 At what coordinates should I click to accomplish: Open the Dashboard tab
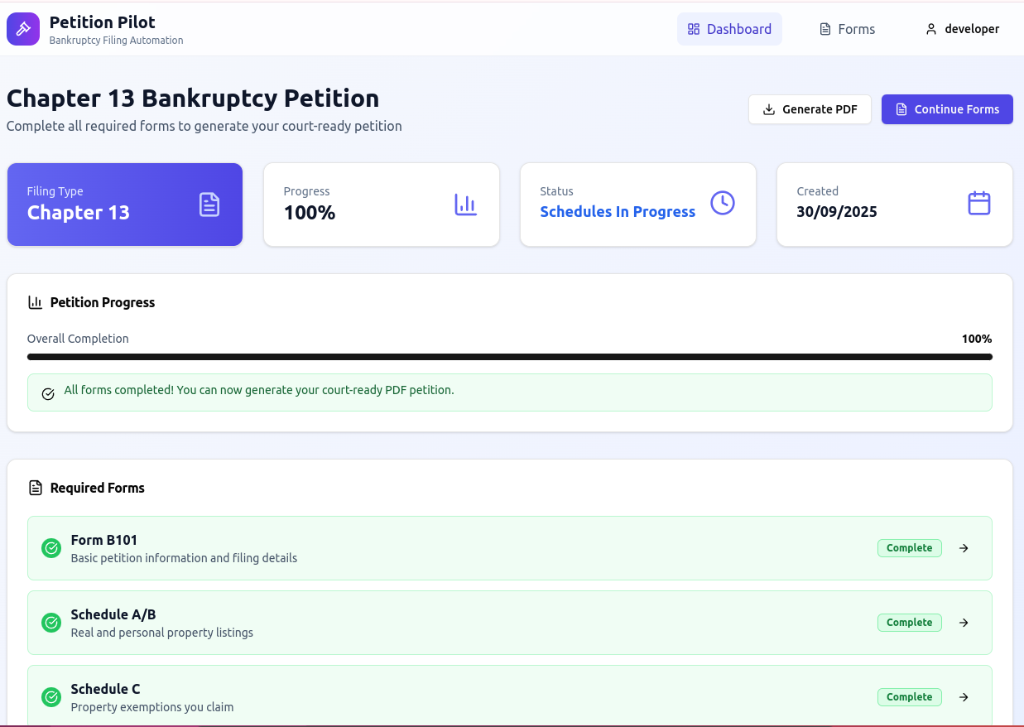[x=729, y=29]
